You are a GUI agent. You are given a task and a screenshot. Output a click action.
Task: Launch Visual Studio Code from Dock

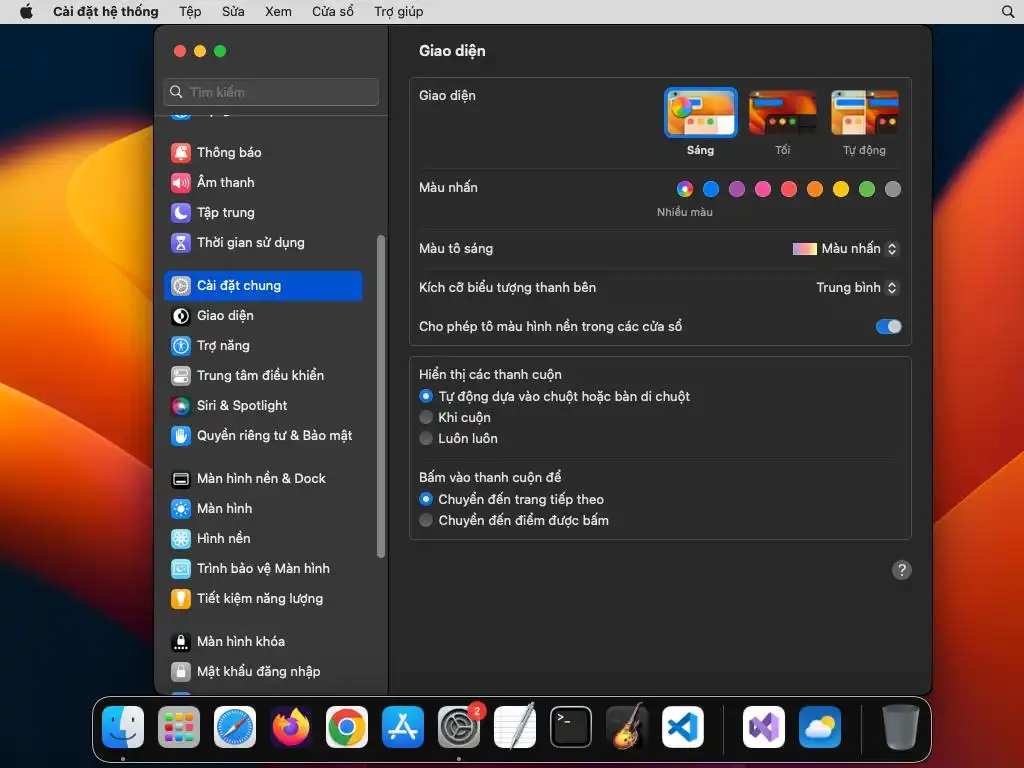[x=683, y=727]
